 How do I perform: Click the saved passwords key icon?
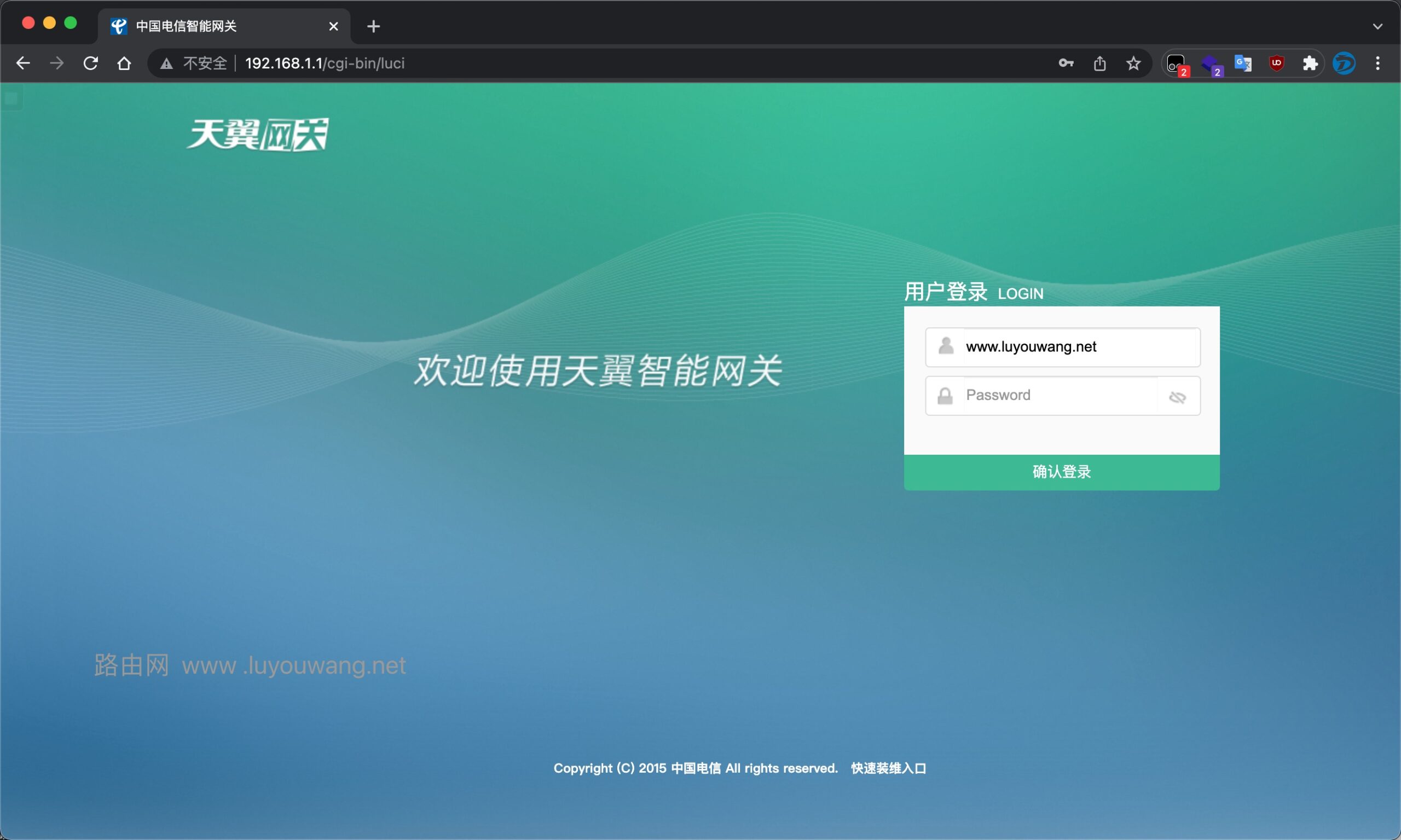click(x=1066, y=63)
